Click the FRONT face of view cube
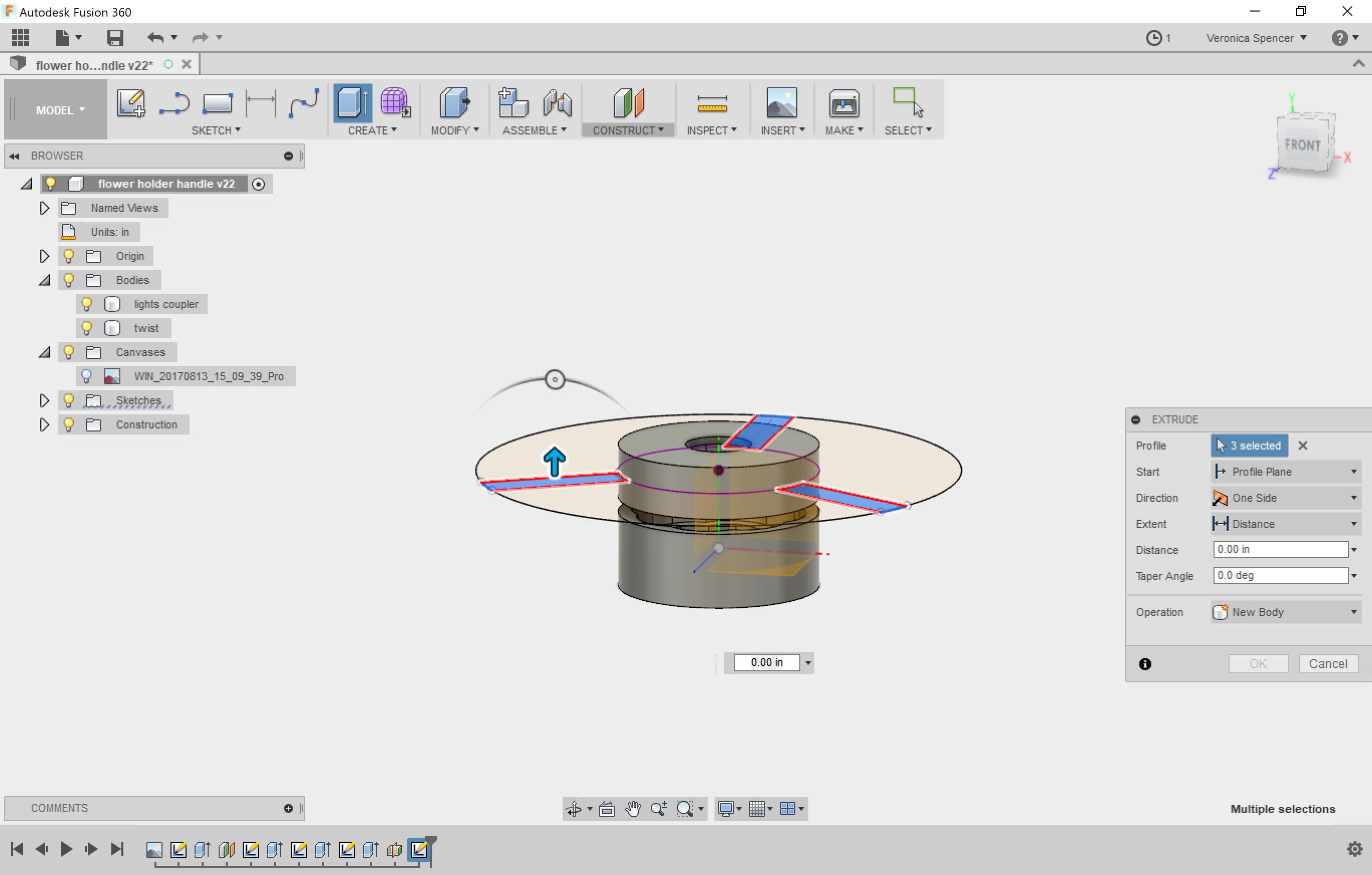This screenshot has width=1372, height=875. 1302,145
